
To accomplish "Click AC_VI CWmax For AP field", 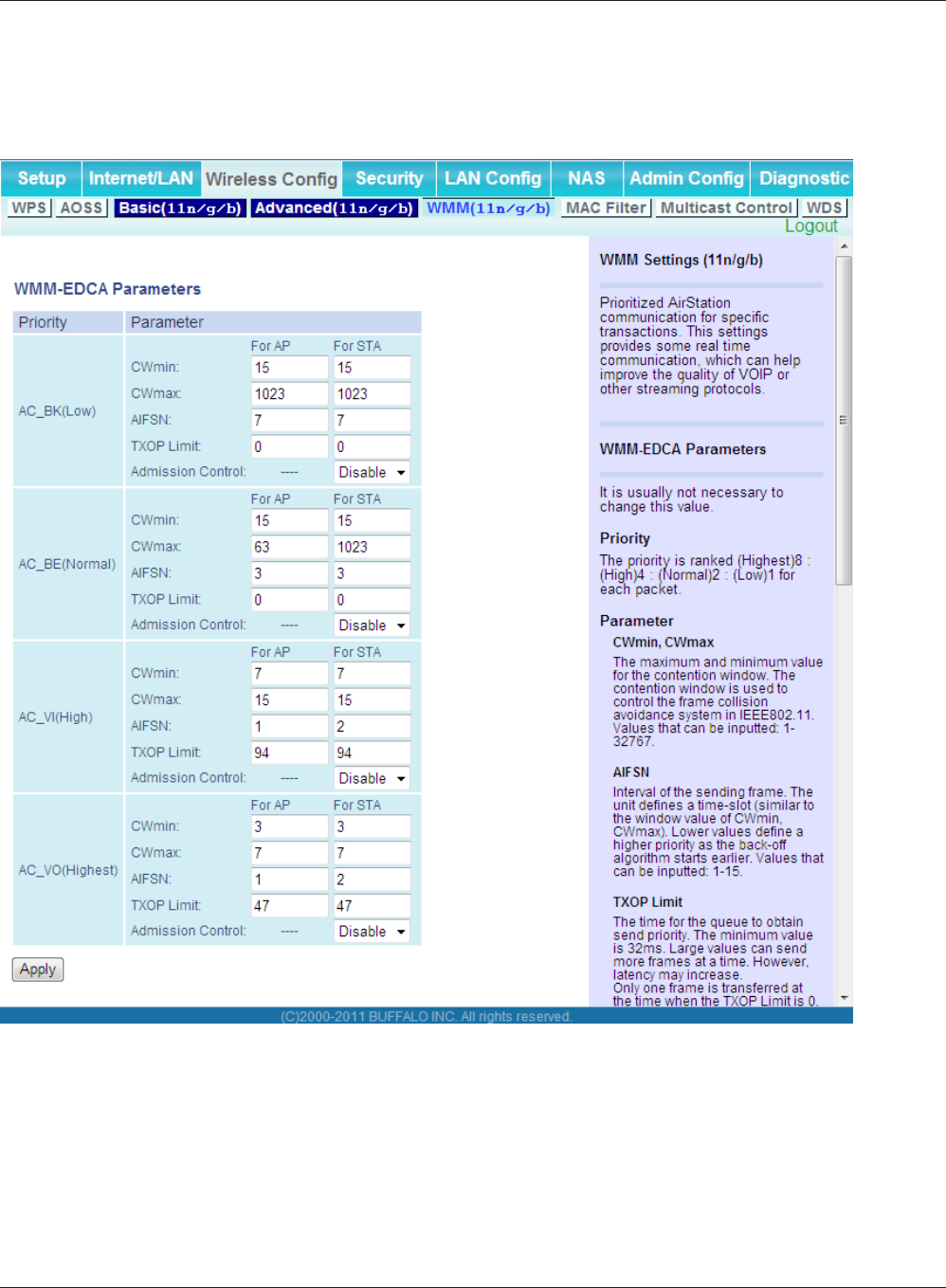I will tap(289, 700).
